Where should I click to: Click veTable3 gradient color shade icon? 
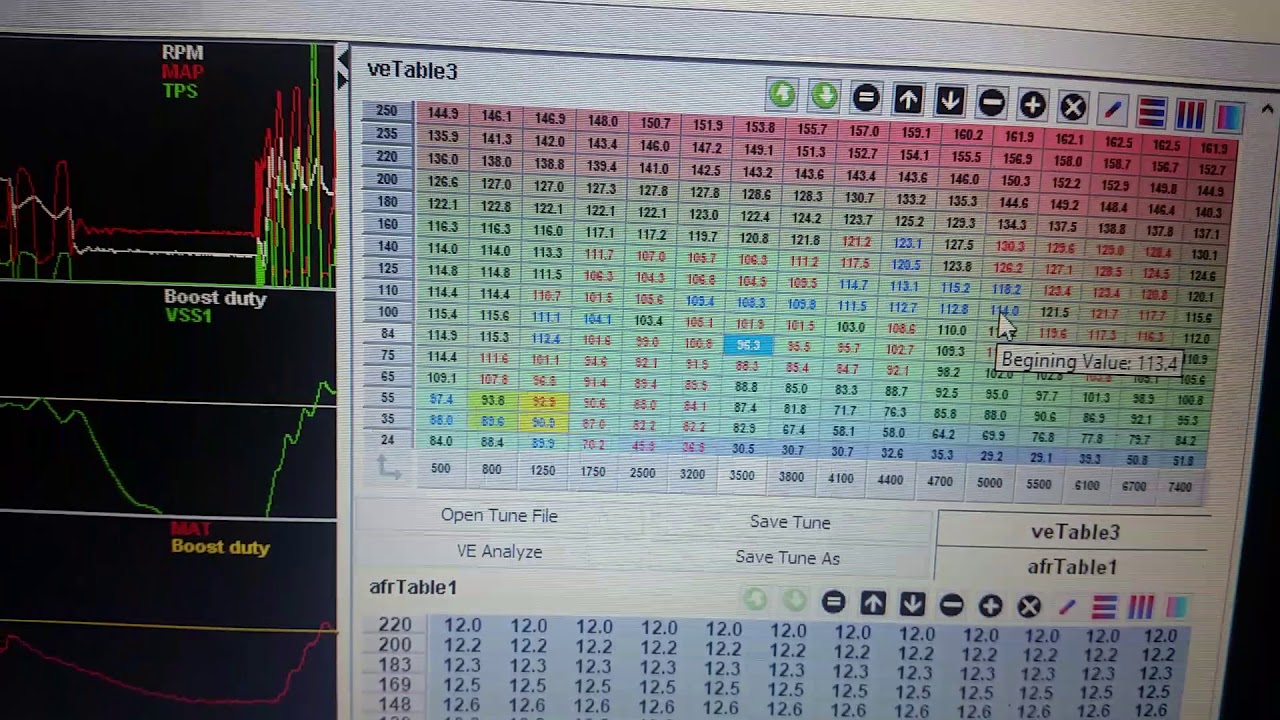[x=1228, y=117]
